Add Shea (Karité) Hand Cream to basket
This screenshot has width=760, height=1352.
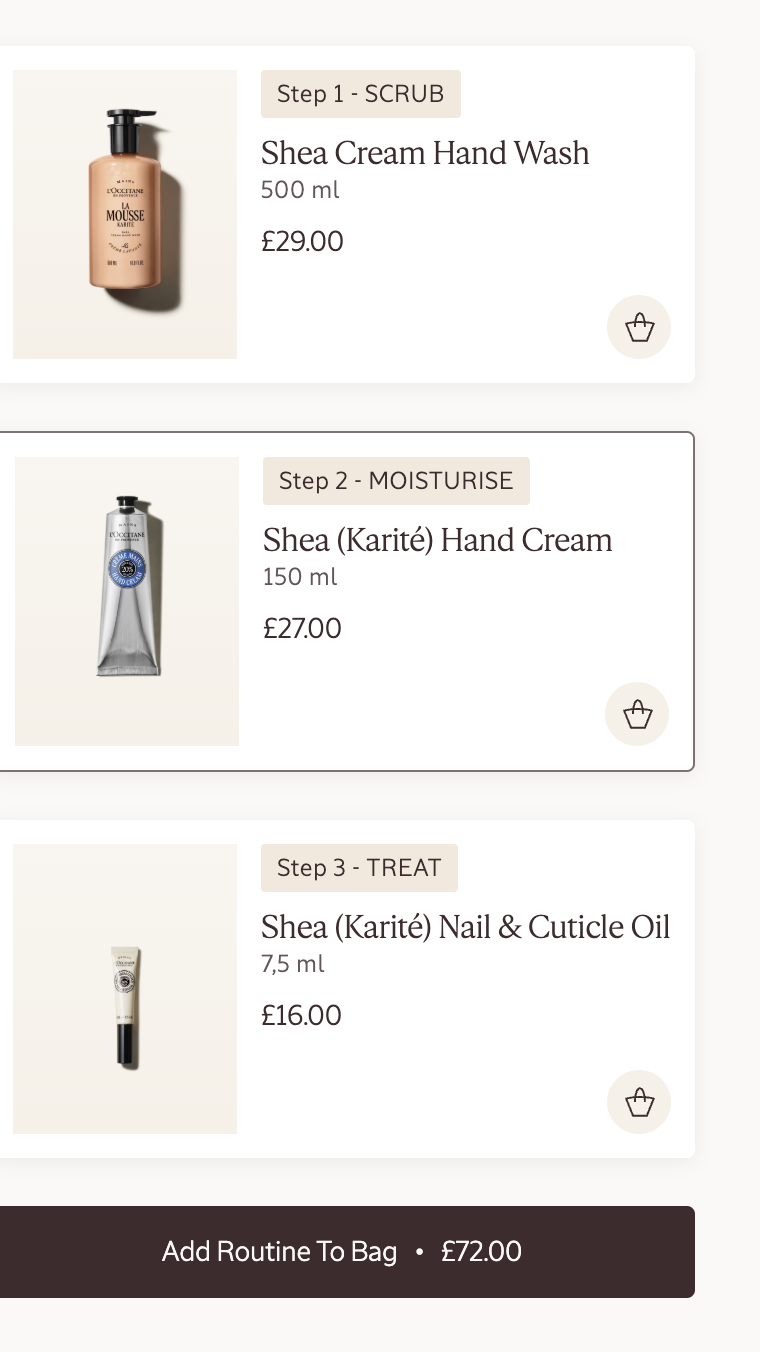[637, 714]
